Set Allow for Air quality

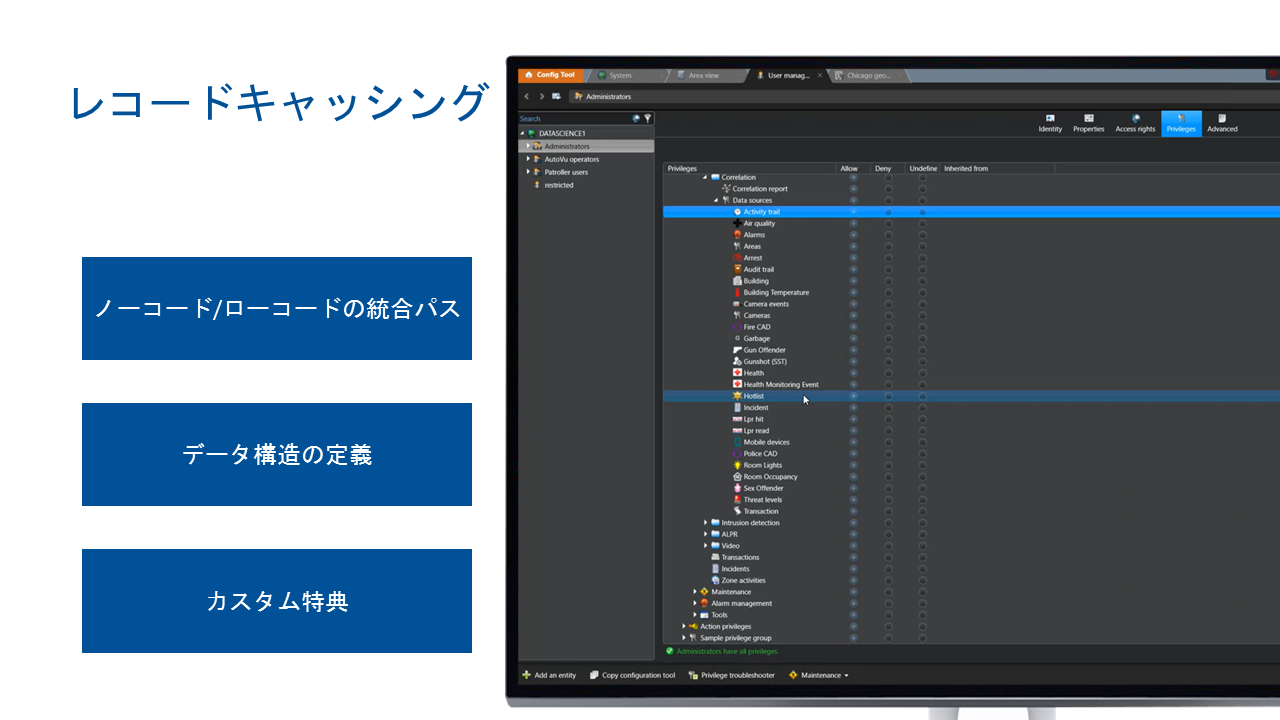853,223
